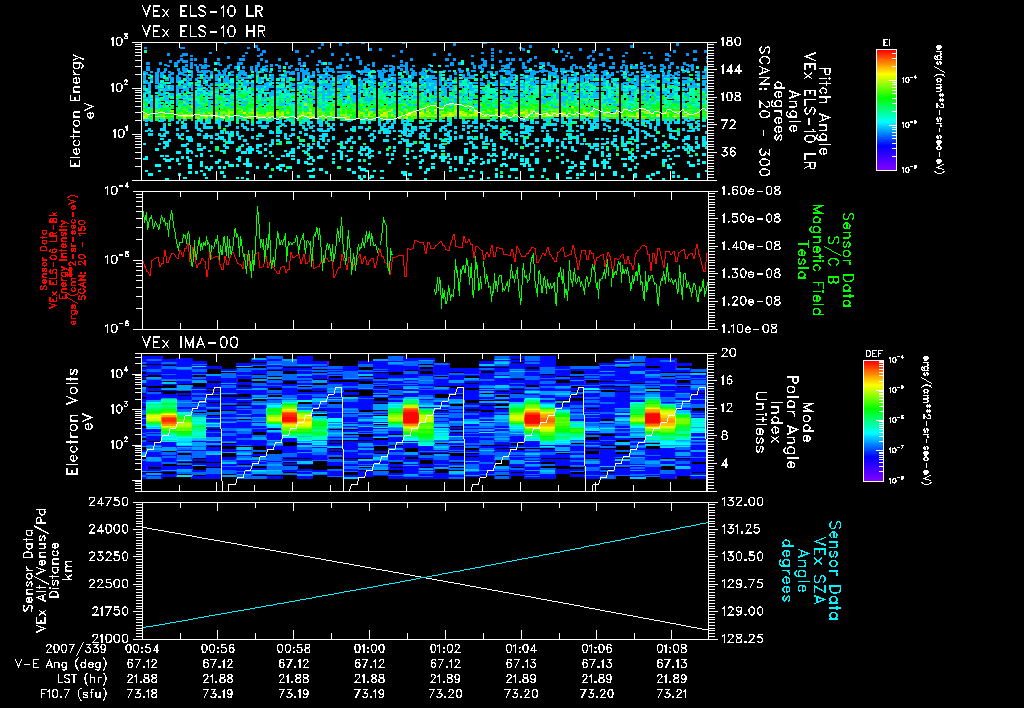Click the 01:08 time tick label

(x=672, y=649)
